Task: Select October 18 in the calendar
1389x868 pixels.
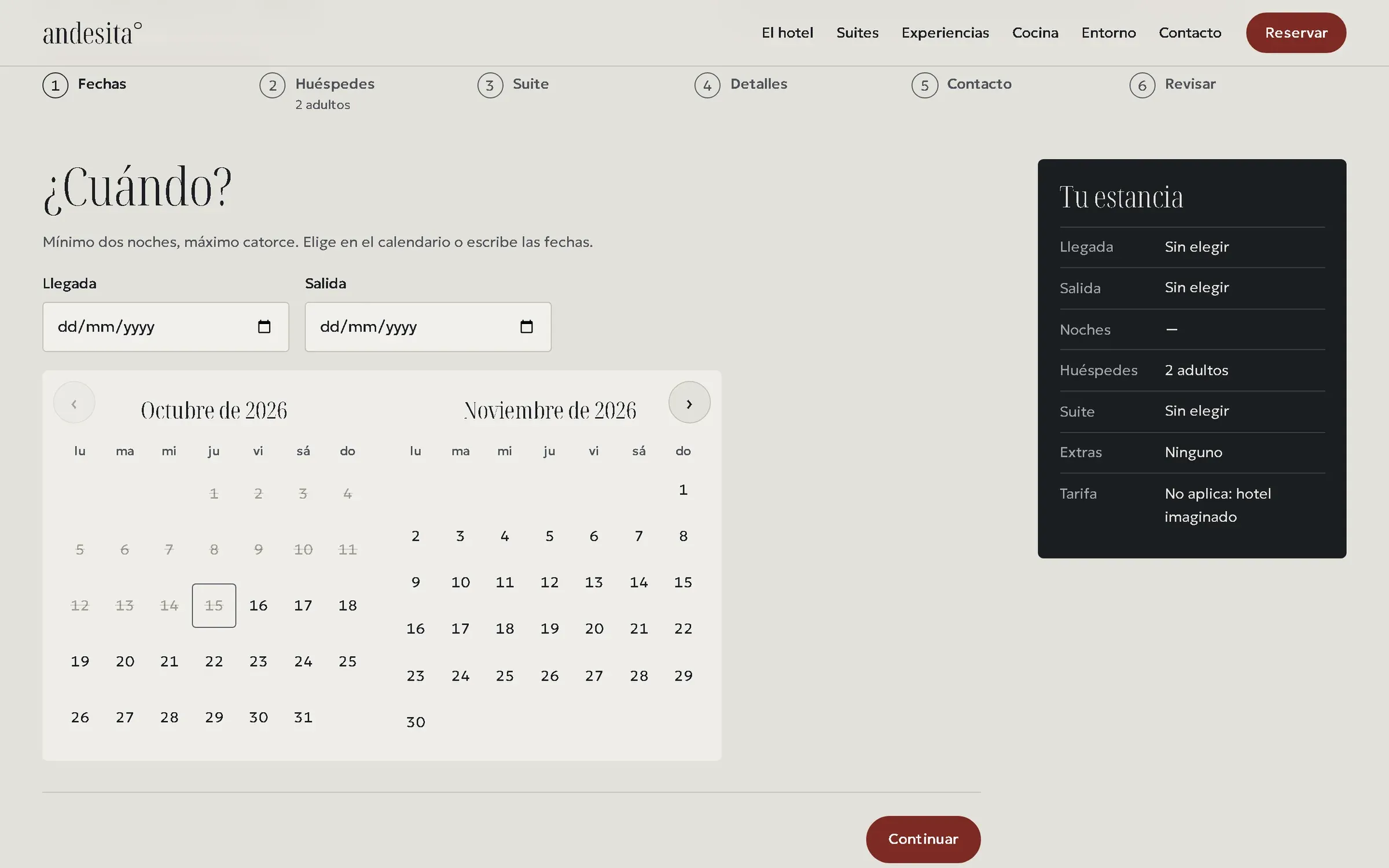Action: click(347, 605)
